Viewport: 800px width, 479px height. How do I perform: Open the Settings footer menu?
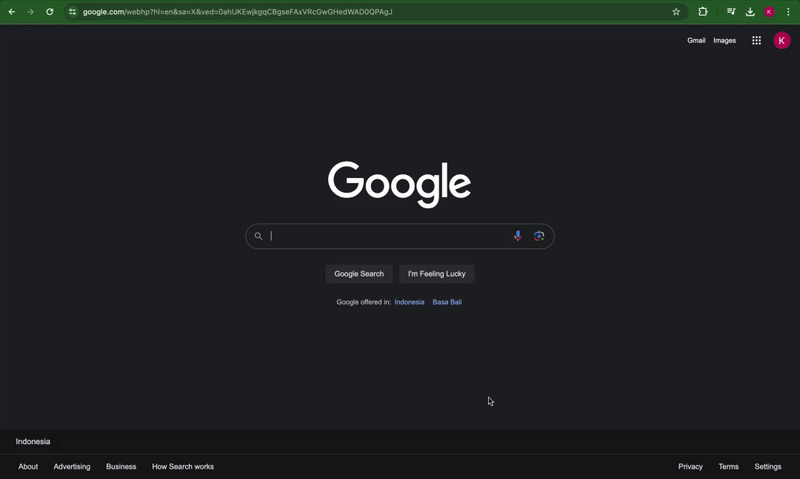tap(768, 466)
